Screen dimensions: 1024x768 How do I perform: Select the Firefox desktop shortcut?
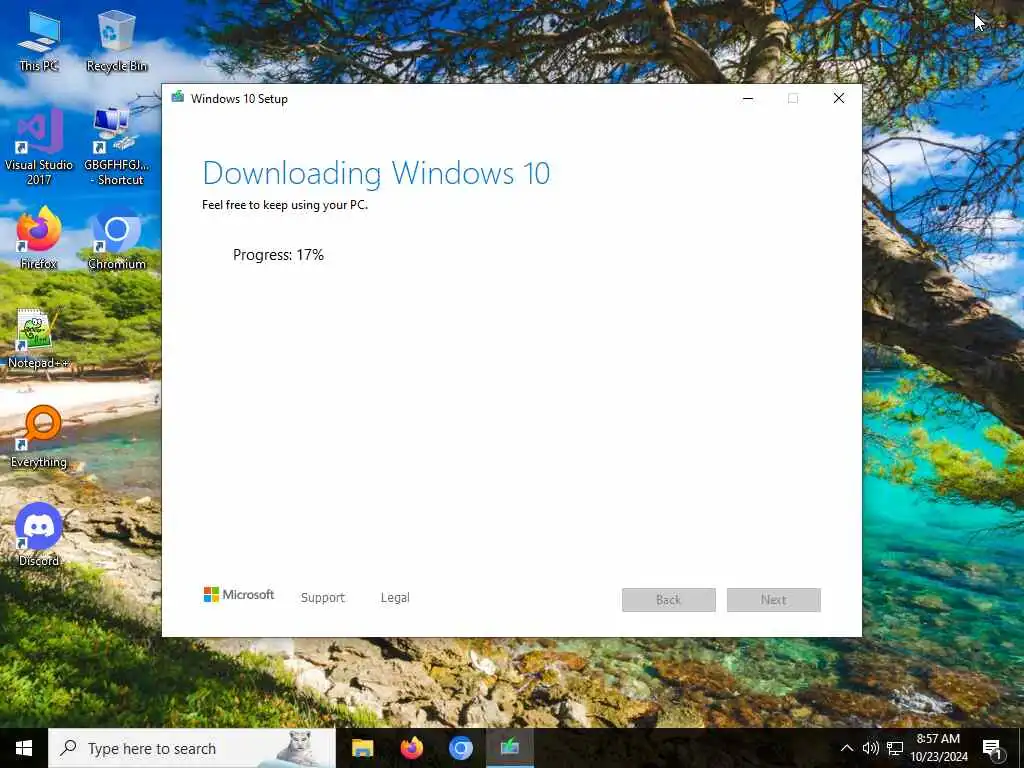click(39, 238)
